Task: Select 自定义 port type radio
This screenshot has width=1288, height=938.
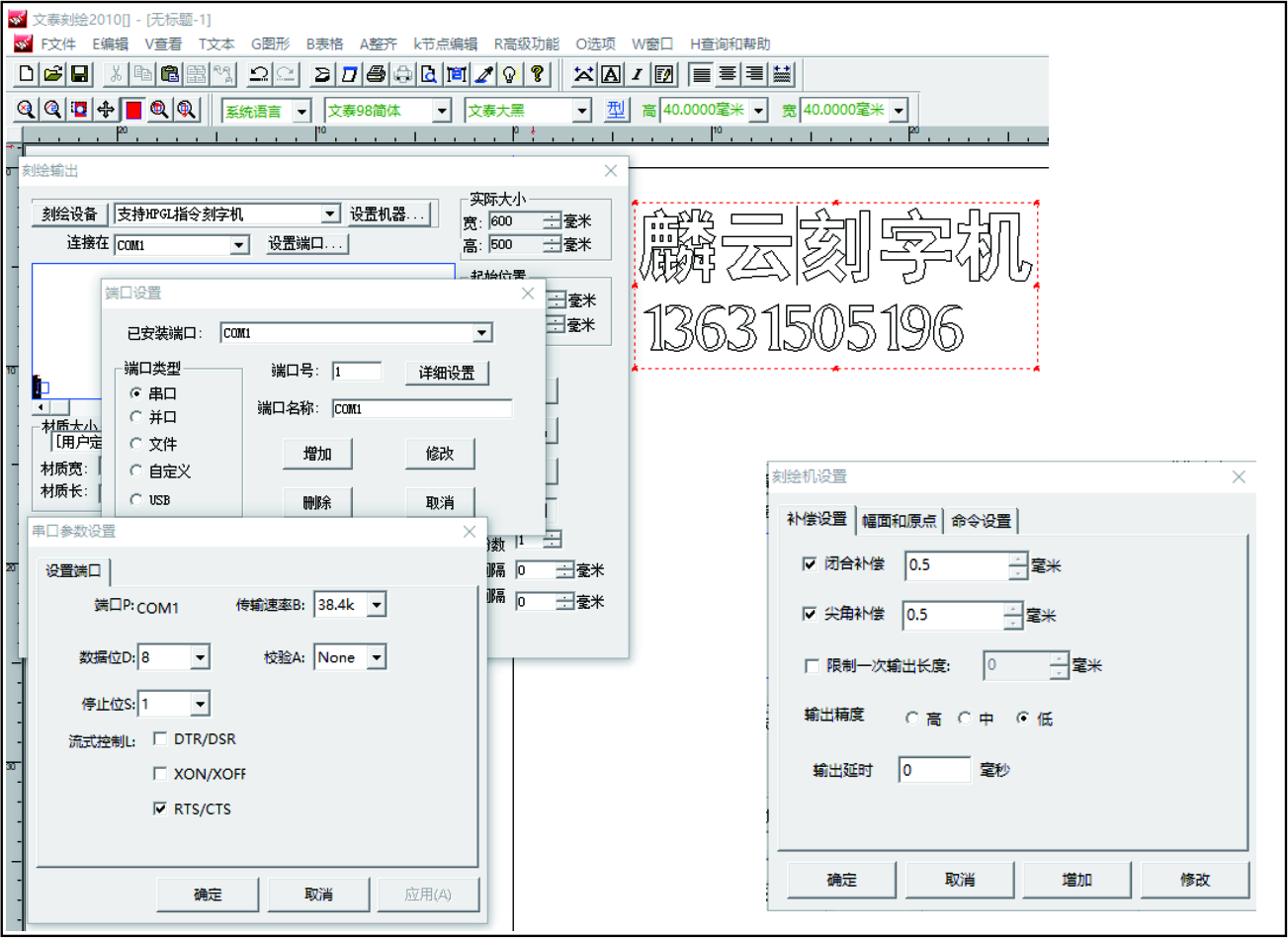Action: [x=136, y=471]
